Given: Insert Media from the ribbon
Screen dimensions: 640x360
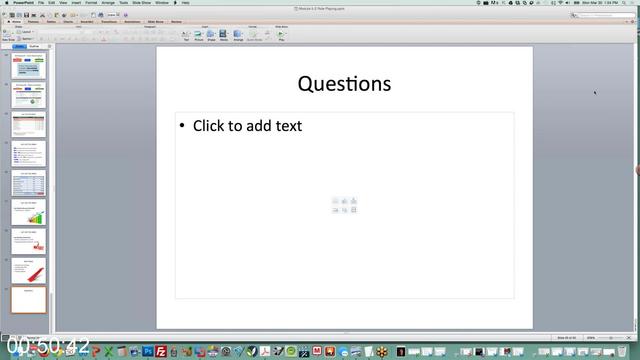Looking at the screenshot, I should 224,35.
